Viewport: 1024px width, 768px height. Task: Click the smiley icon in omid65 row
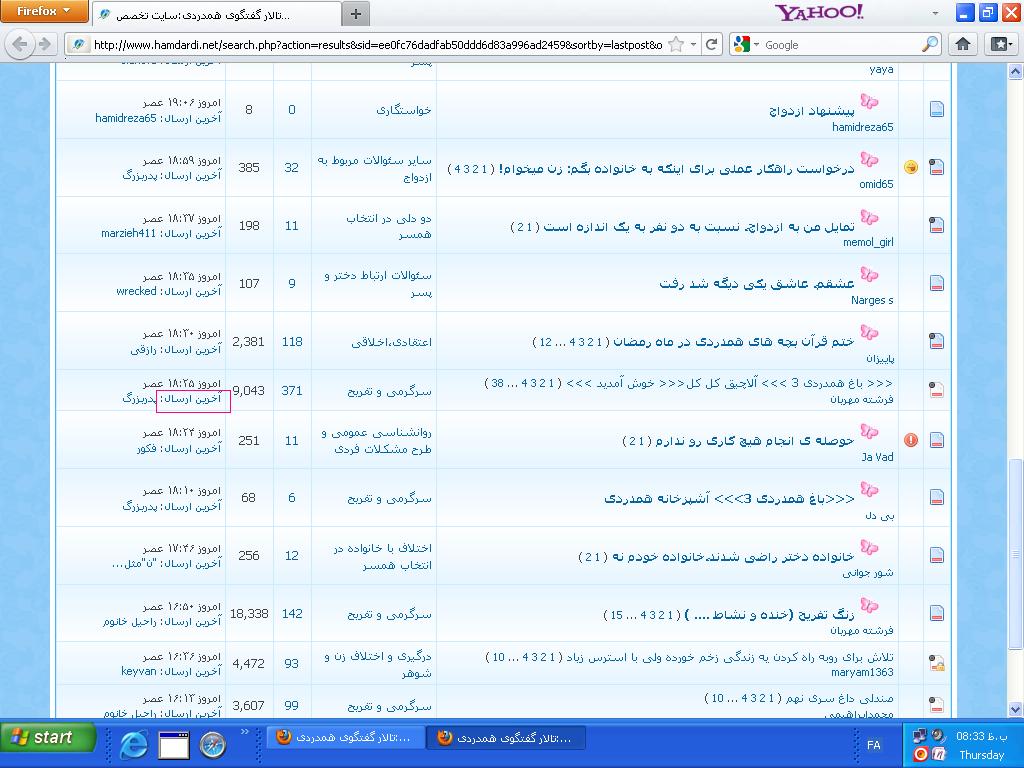point(911,167)
